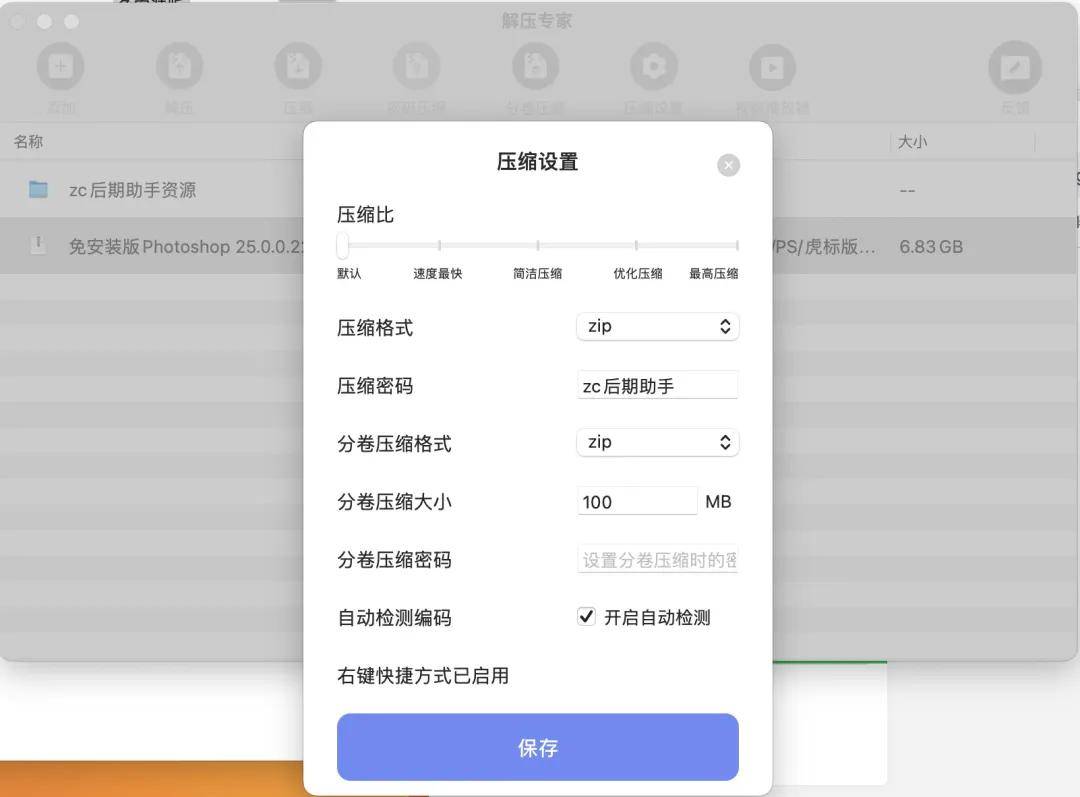Image resolution: width=1080 pixels, height=797 pixels.
Task: Click the 压缩比 label
Action: (x=365, y=215)
